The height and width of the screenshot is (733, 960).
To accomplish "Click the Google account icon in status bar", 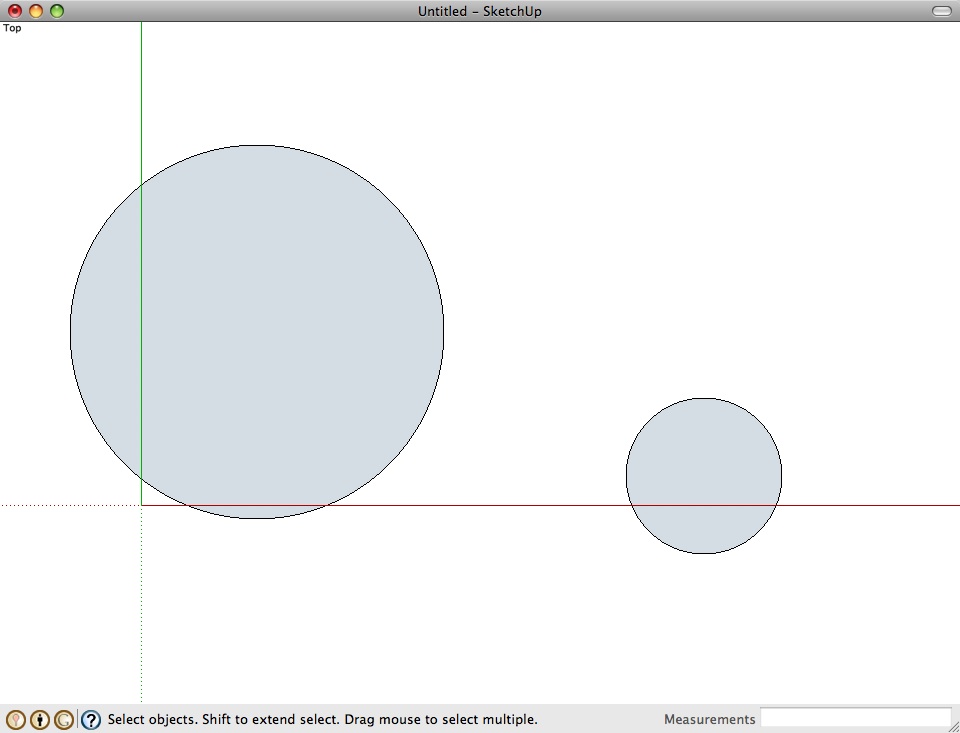I will [x=63, y=719].
